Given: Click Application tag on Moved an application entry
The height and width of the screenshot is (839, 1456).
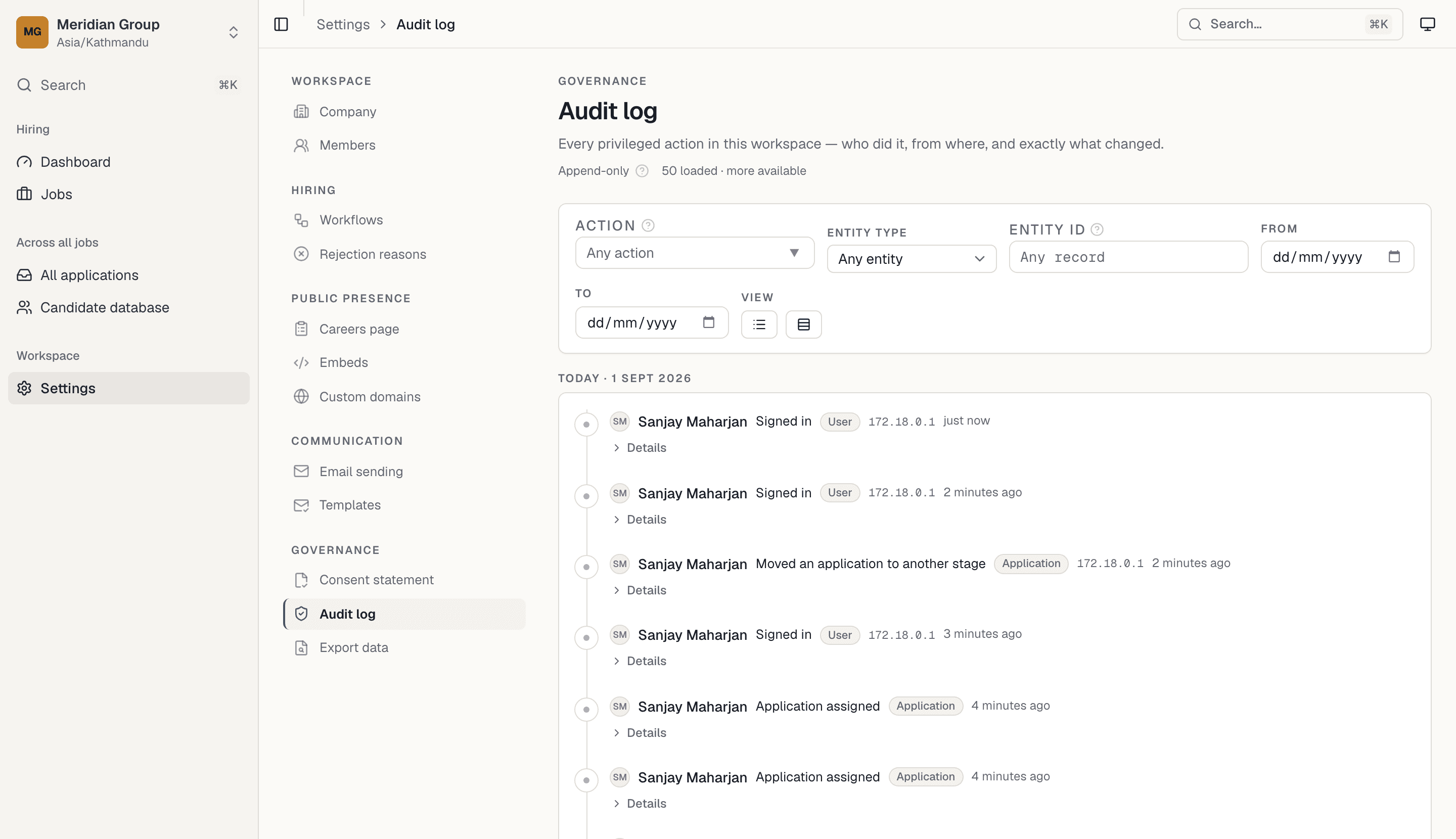Looking at the screenshot, I should tap(1031, 564).
